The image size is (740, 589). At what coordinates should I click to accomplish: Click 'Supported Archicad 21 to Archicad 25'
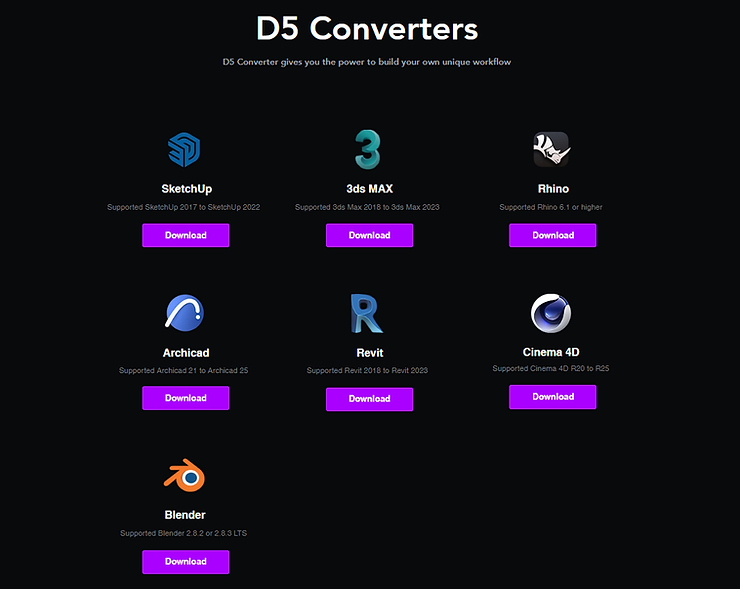click(184, 370)
